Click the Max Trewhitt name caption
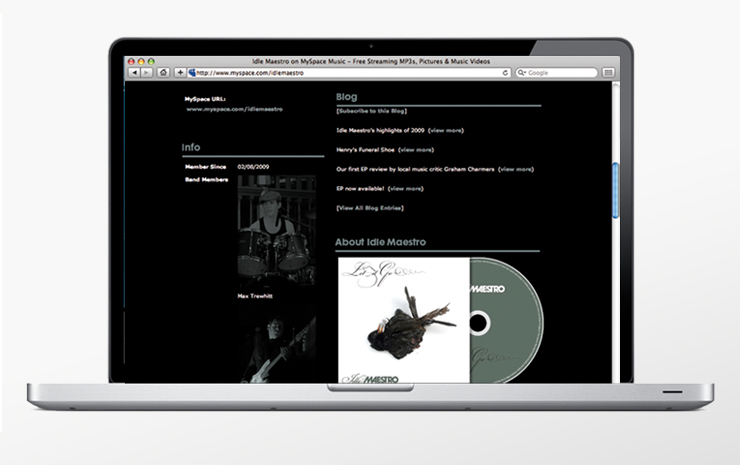This screenshot has height=465, width=740. 255,296
